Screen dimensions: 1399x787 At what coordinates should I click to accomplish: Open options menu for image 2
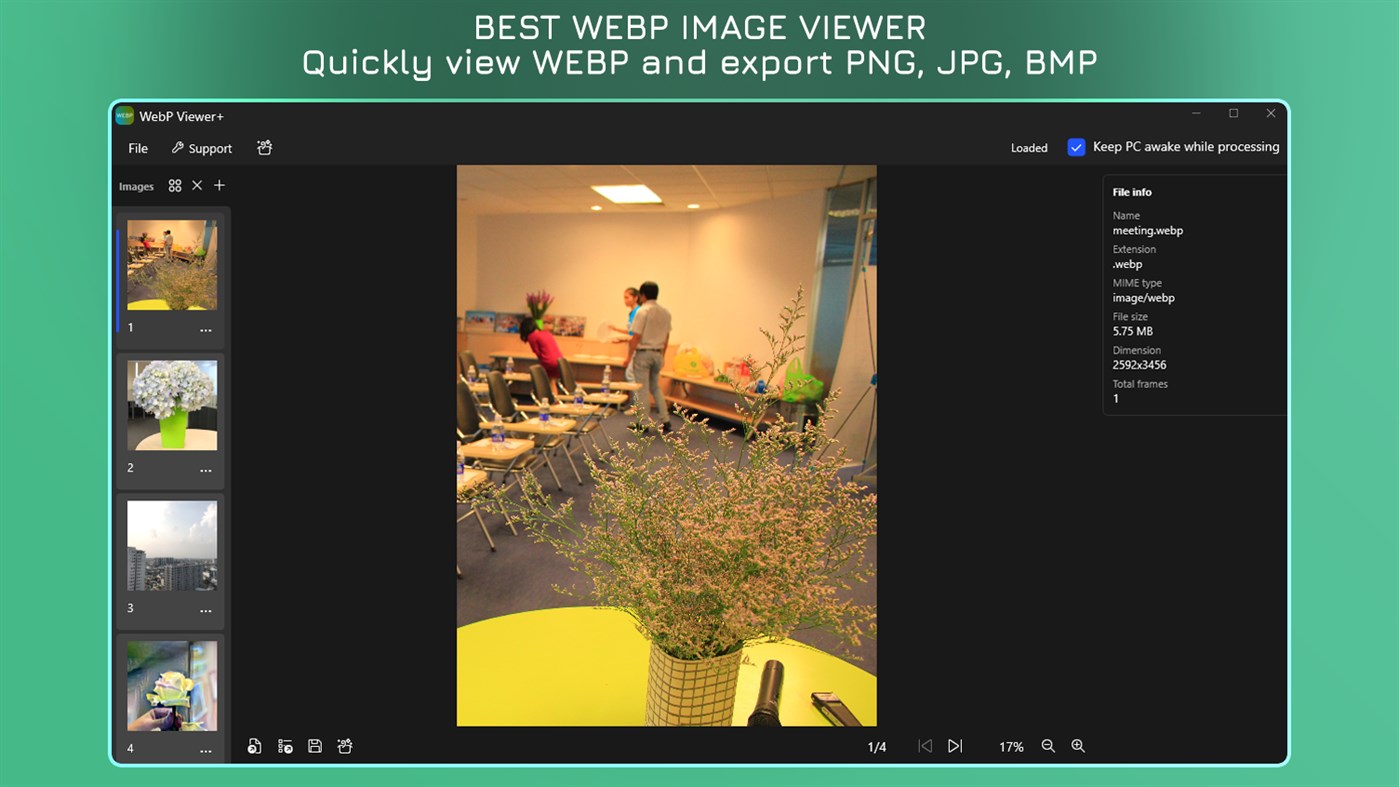(206, 469)
